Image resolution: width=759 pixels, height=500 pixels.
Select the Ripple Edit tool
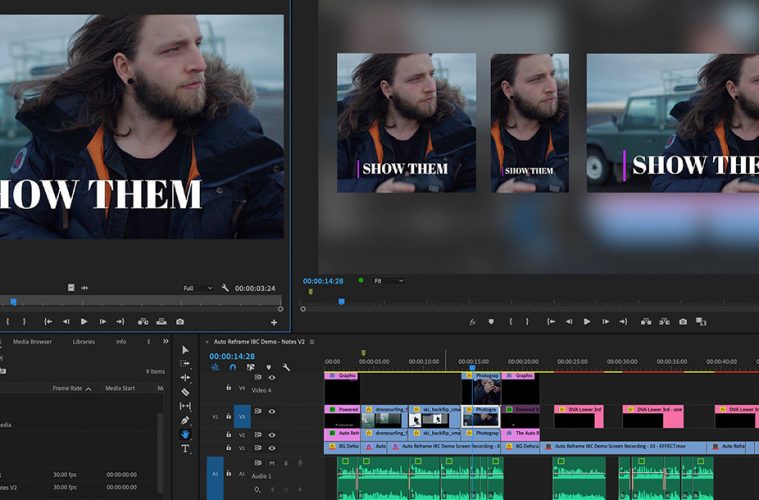coord(185,378)
